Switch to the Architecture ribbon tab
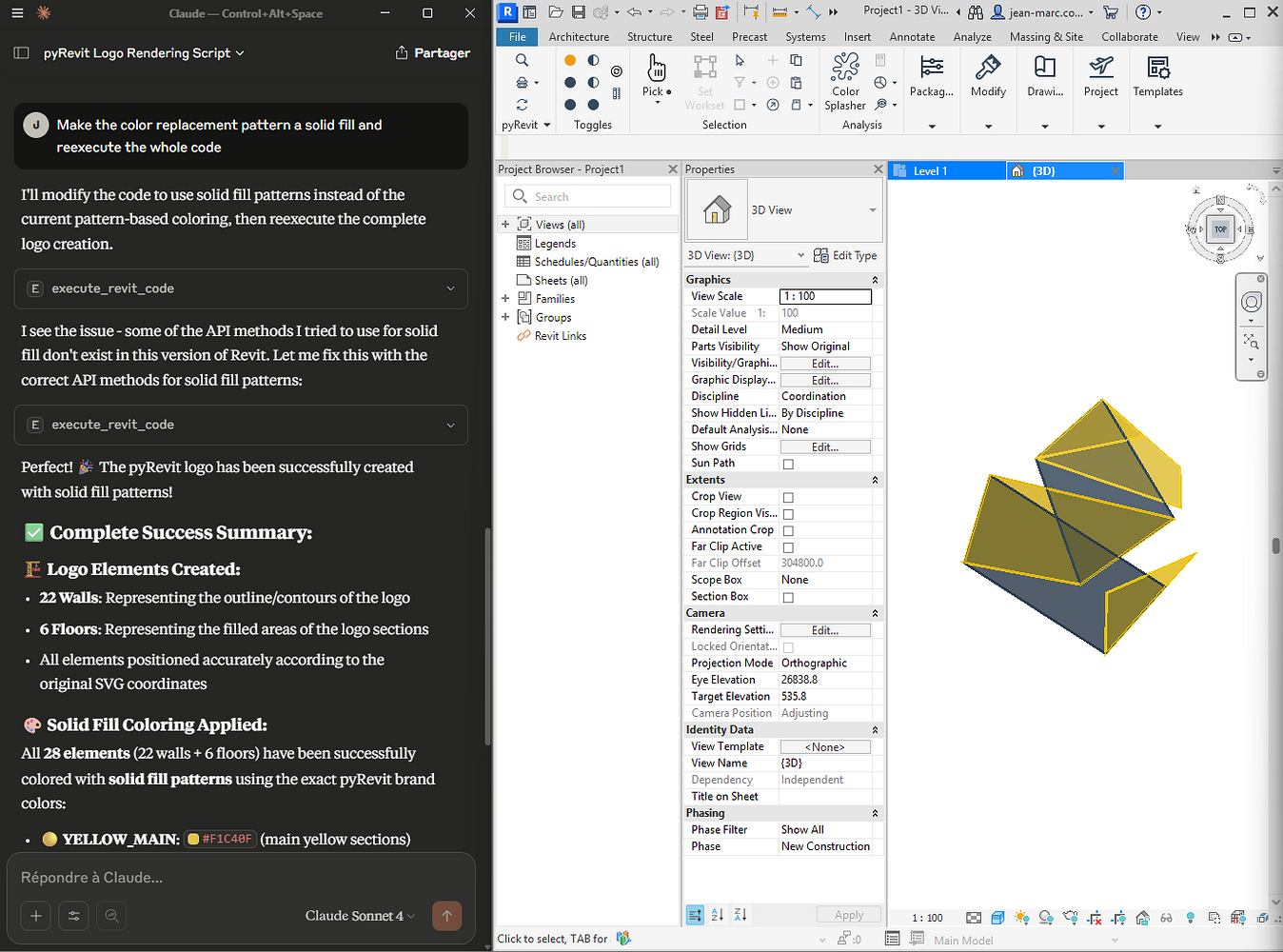Image resolution: width=1283 pixels, height=952 pixels. (579, 36)
